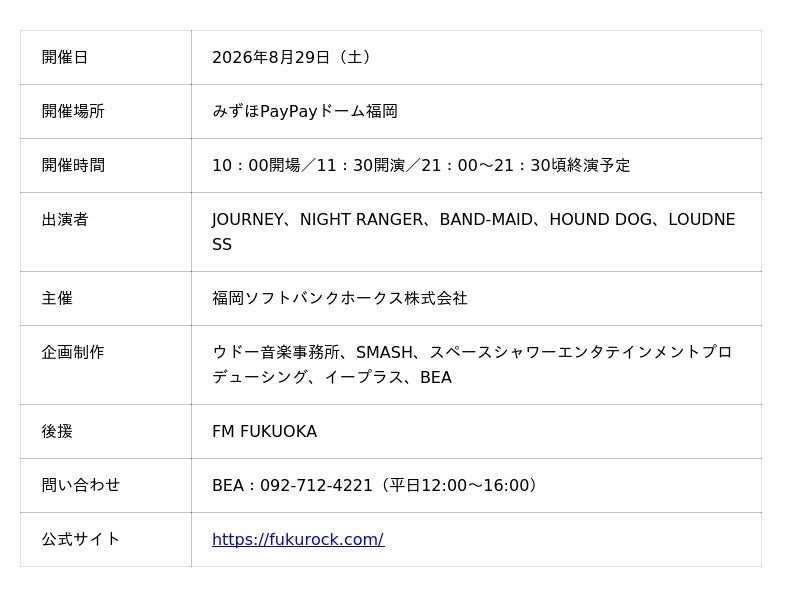The width and height of the screenshot is (800, 597).
Task: Click the performer list beginning with JOURNEY
Action: click(x=473, y=219)
